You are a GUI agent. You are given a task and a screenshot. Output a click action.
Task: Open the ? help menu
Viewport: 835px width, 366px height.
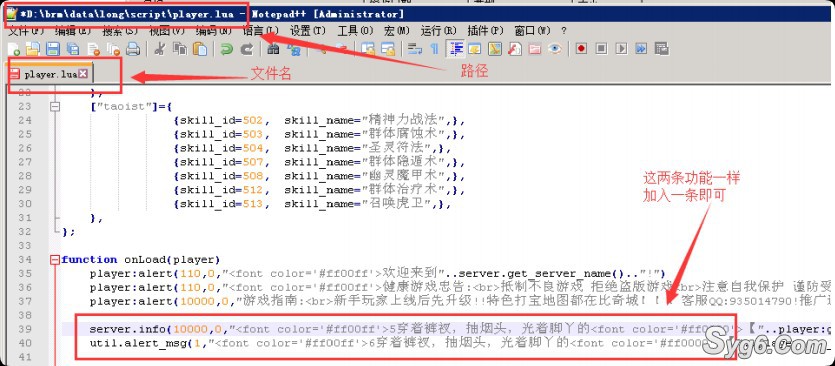(564, 30)
